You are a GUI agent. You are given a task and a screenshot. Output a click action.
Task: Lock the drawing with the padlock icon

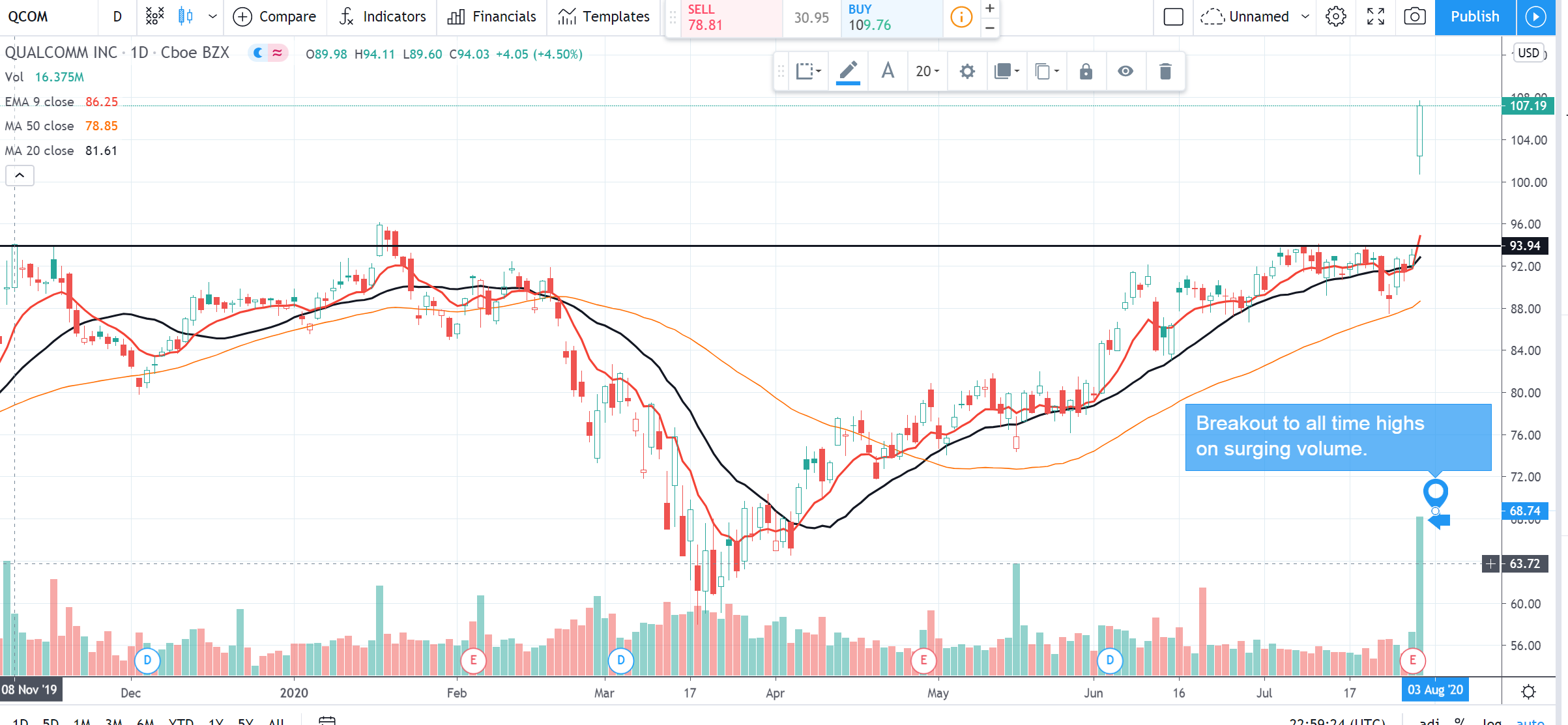[1086, 72]
